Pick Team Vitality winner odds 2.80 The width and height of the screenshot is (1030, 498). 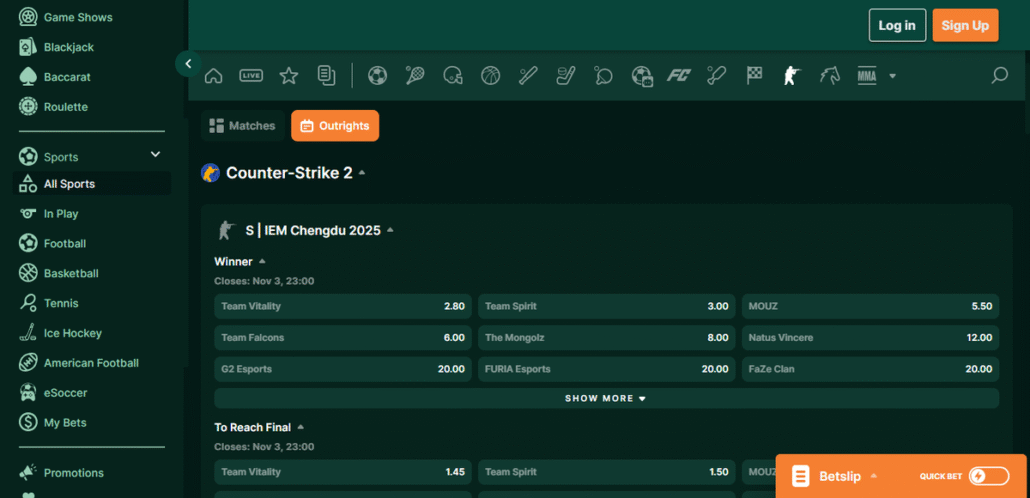(x=342, y=306)
